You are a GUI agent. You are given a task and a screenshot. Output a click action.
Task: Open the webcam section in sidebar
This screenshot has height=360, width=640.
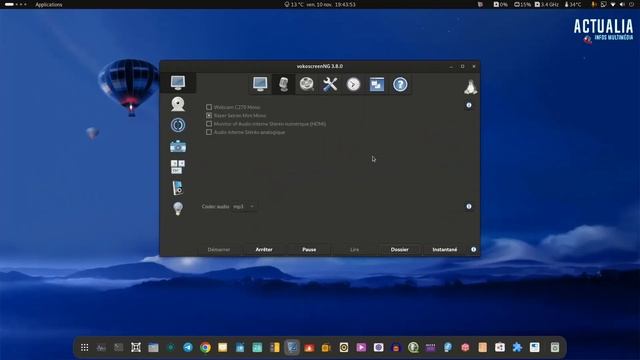pyautogui.click(x=178, y=104)
